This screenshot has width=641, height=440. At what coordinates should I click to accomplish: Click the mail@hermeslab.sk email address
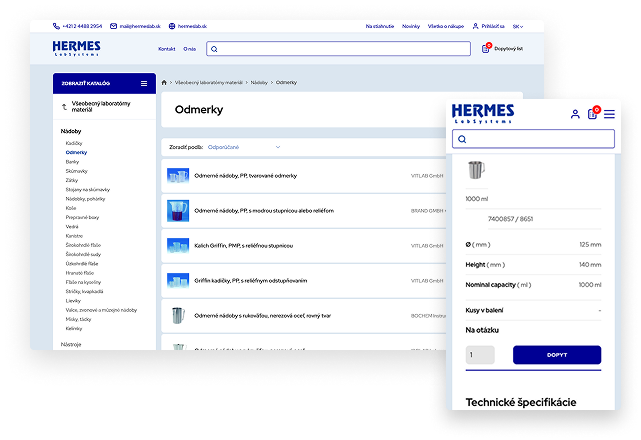[140, 26]
